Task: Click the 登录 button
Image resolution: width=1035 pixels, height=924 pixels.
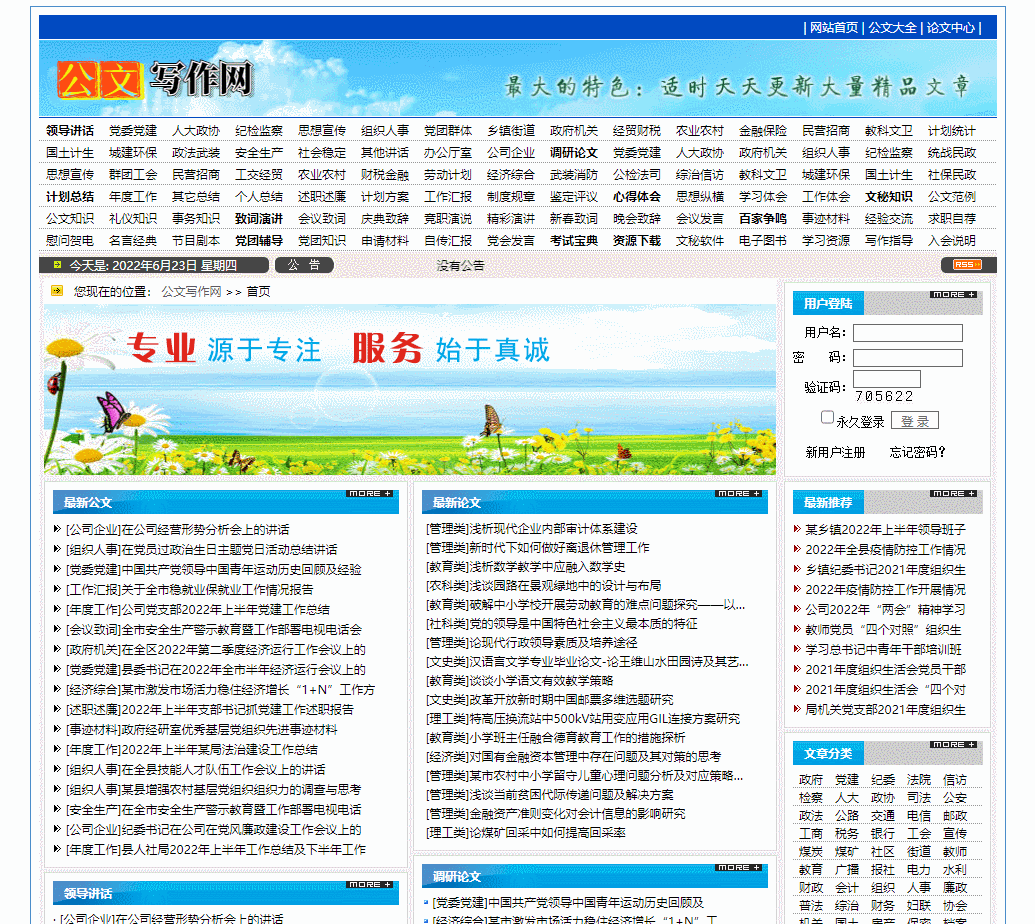Action: [x=915, y=420]
